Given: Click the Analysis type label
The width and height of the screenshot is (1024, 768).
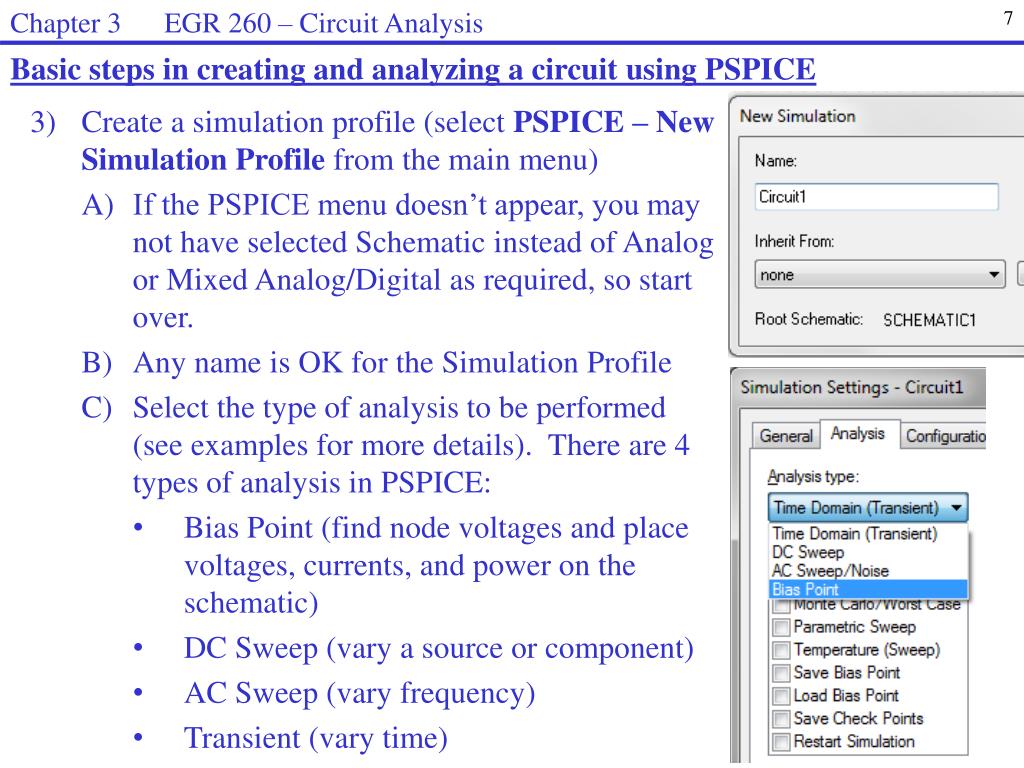Looking at the screenshot, I should point(813,477).
